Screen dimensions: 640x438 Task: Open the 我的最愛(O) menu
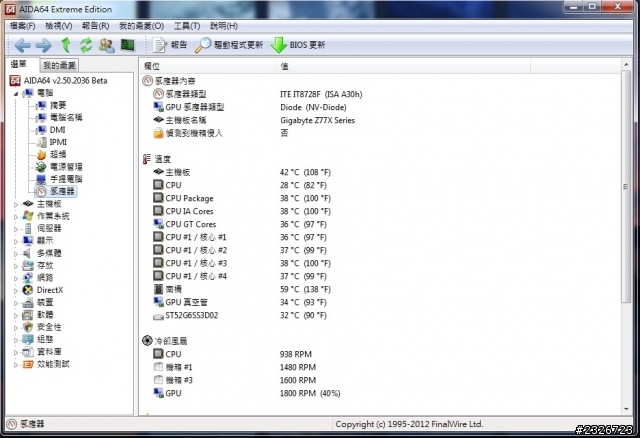click(142, 26)
